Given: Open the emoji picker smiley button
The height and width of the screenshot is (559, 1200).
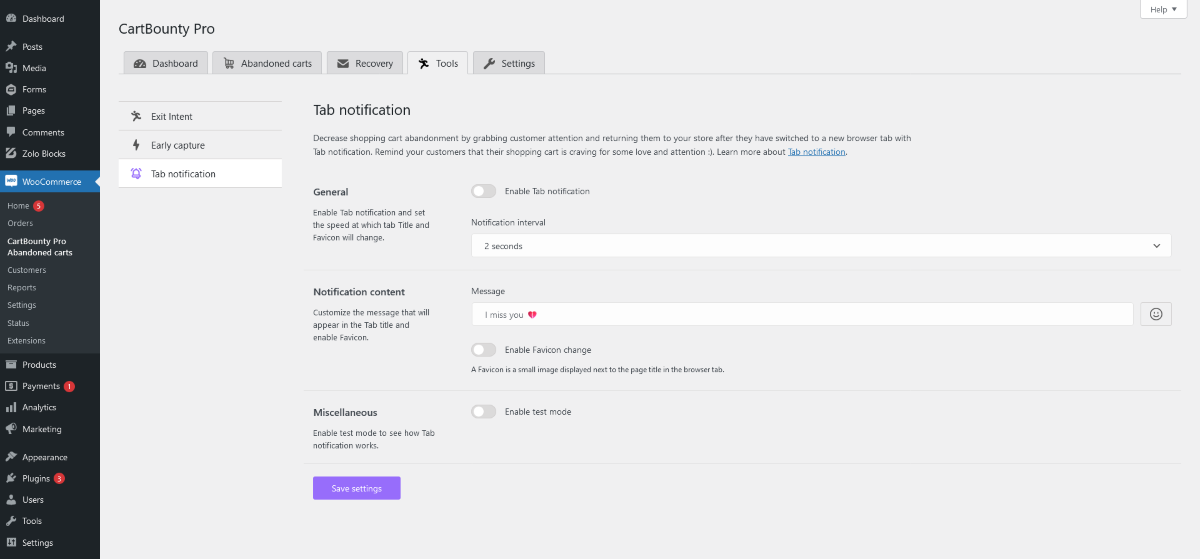Looking at the screenshot, I should (x=1156, y=314).
